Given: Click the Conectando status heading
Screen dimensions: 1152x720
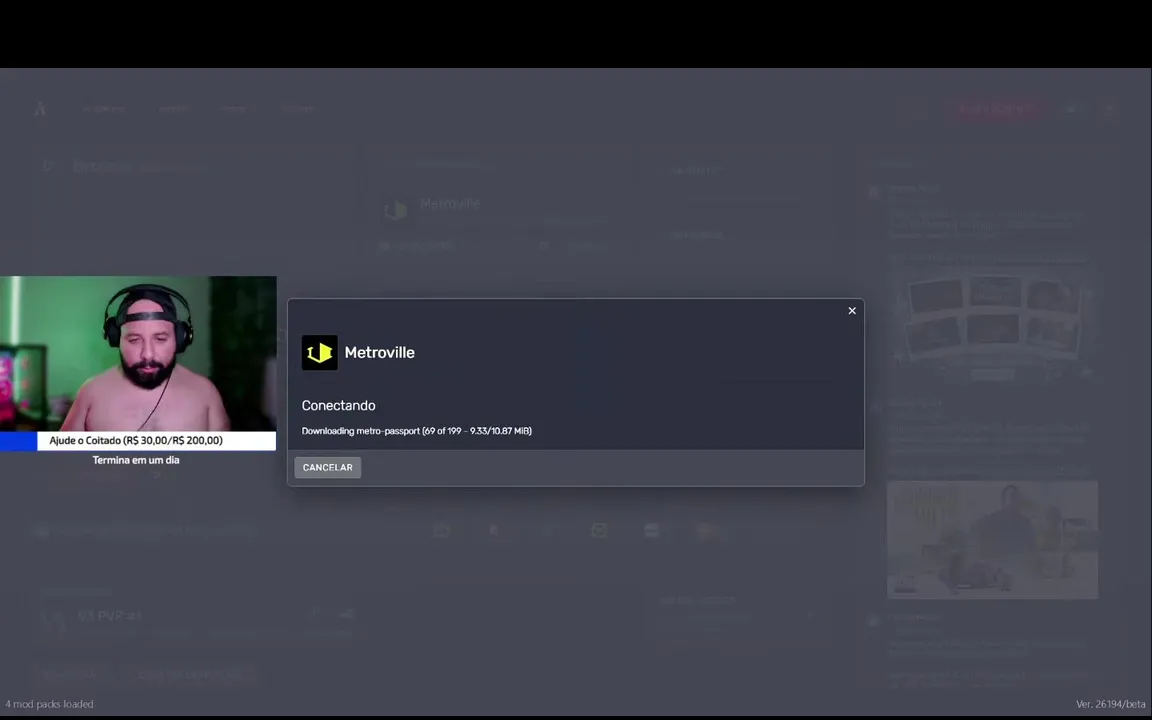Looking at the screenshot, I should (339, 406).
